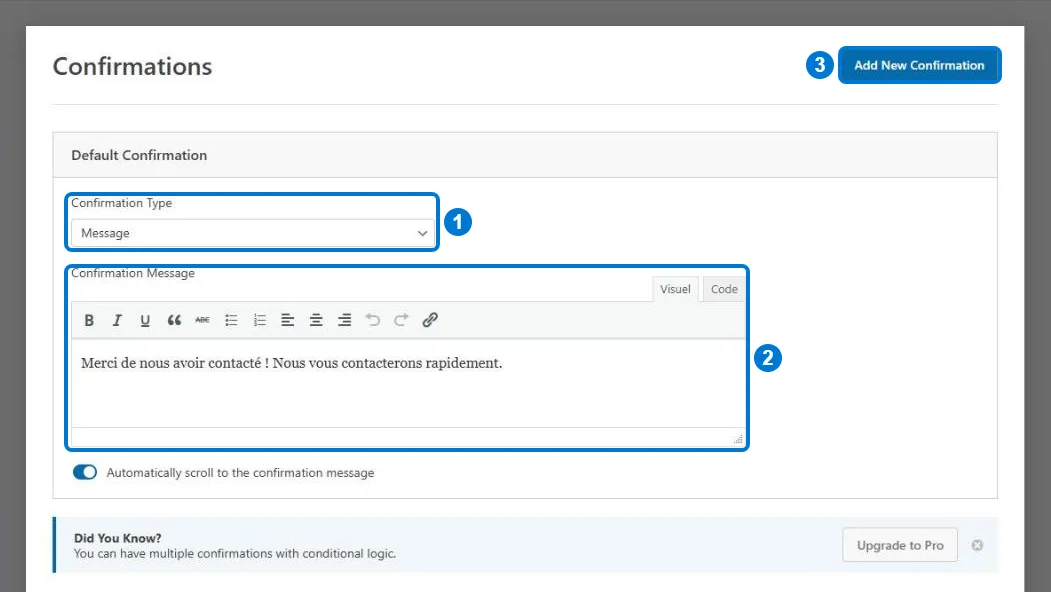Click the Upgrade to Pro button
Screen dimensions: 1051x592
pyautogui.click(x=900, y=545)
